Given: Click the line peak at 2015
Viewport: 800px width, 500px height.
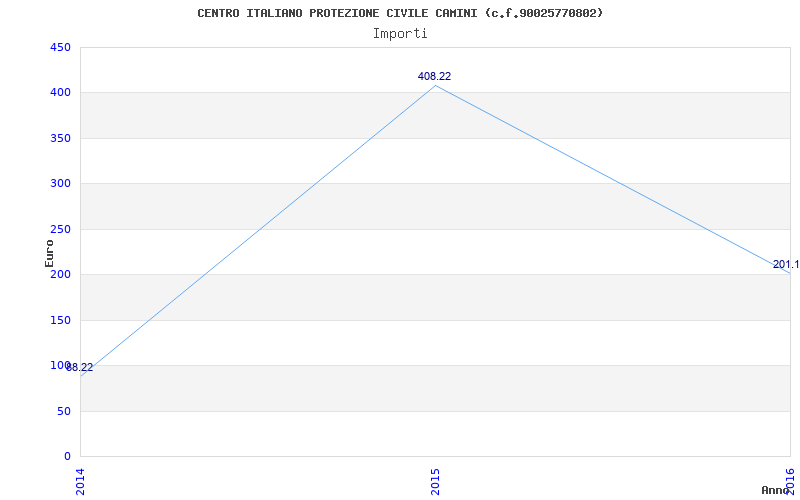Looking at the screenshot, I should coord(435,86).
